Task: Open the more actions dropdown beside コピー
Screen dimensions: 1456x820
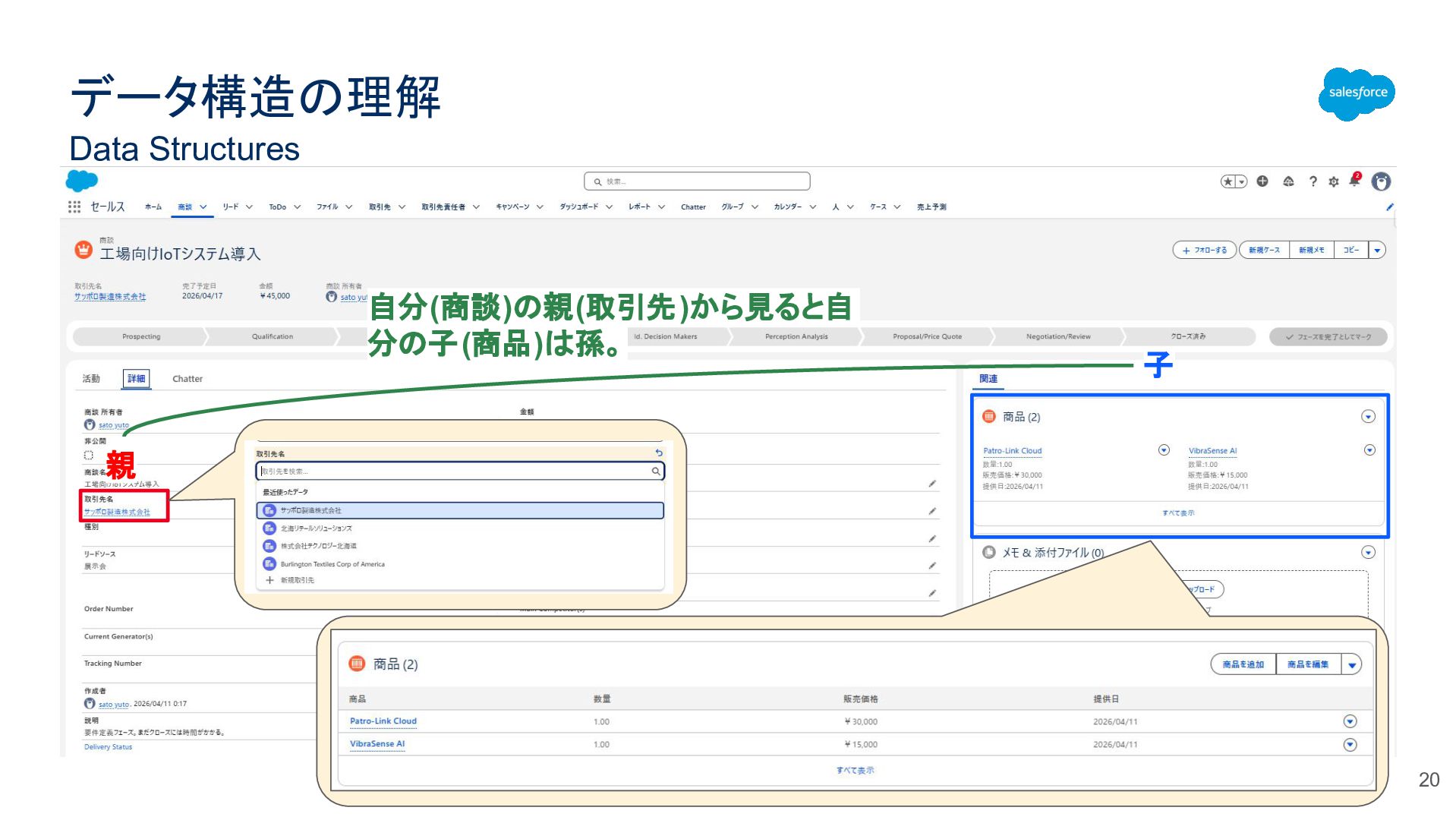Action: (1378, 250)
